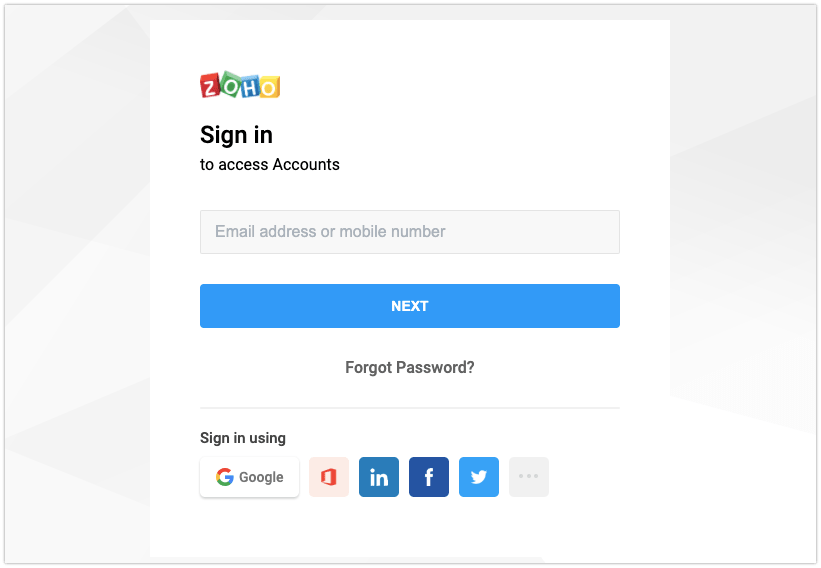821x568 pixels.
Task: Continue with the Google button
Action: click(x=249, y=477)
